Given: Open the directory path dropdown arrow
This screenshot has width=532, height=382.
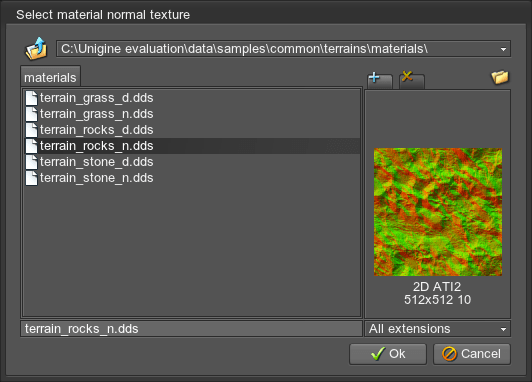Looking at the screenshot, I should click(503, 49).
